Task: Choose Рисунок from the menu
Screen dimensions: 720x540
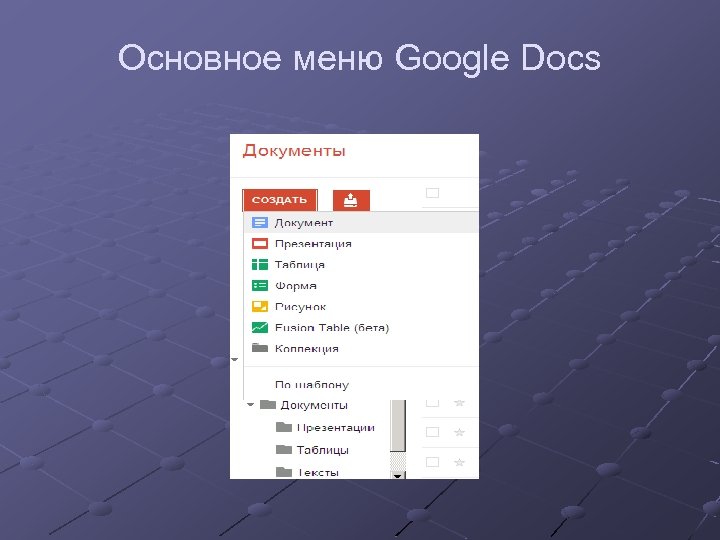Action: pos(361,306)
